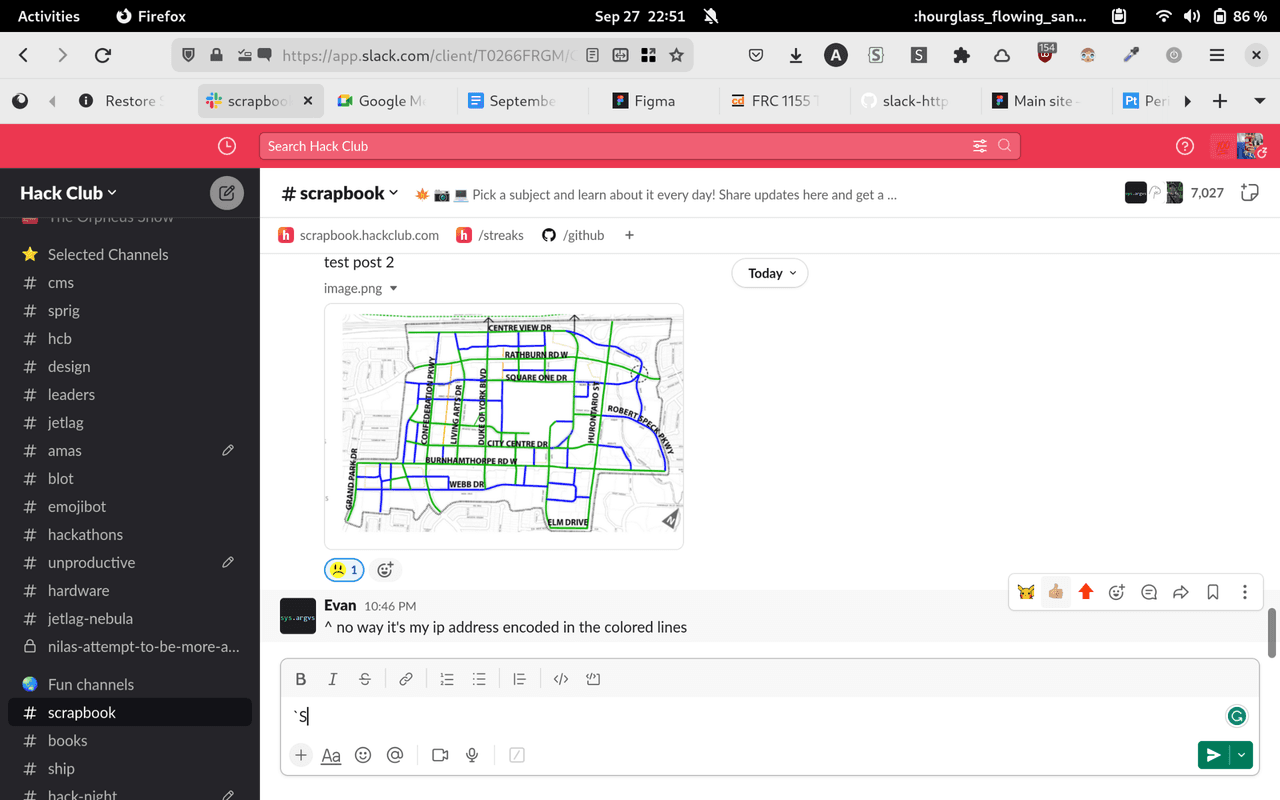Toggle the sad face reaction
Viewport: 1280px width, 800px height.
(344, 570)
